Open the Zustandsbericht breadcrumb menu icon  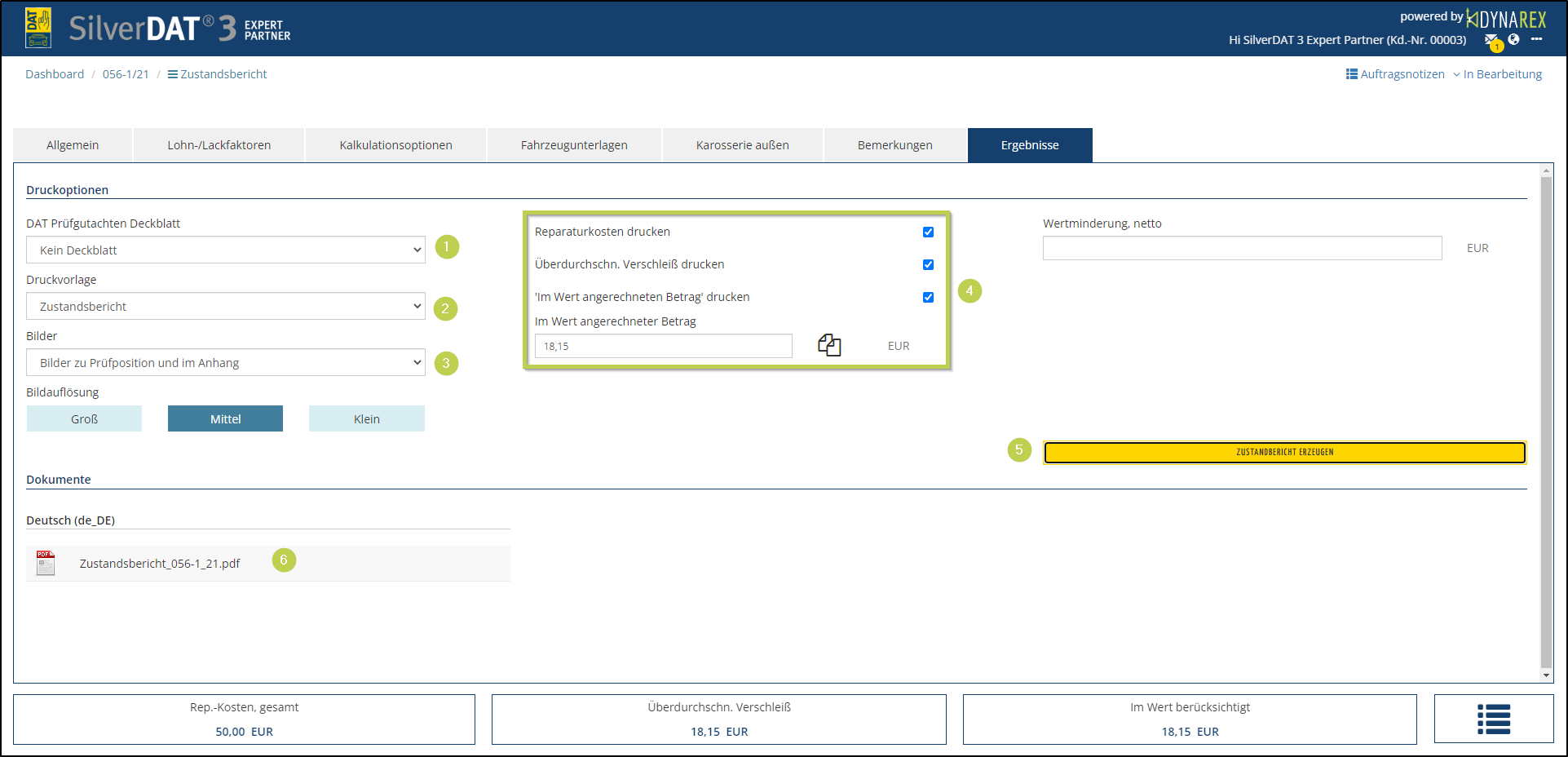click(173, 74)
